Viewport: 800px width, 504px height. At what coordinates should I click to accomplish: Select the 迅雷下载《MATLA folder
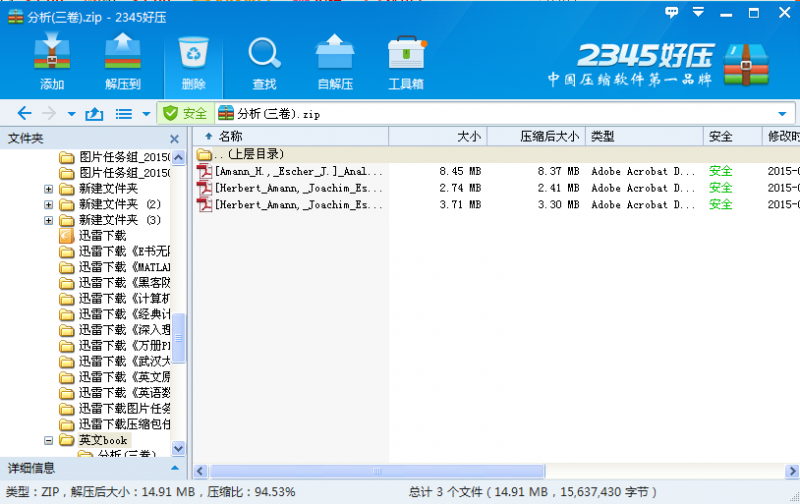115,267
